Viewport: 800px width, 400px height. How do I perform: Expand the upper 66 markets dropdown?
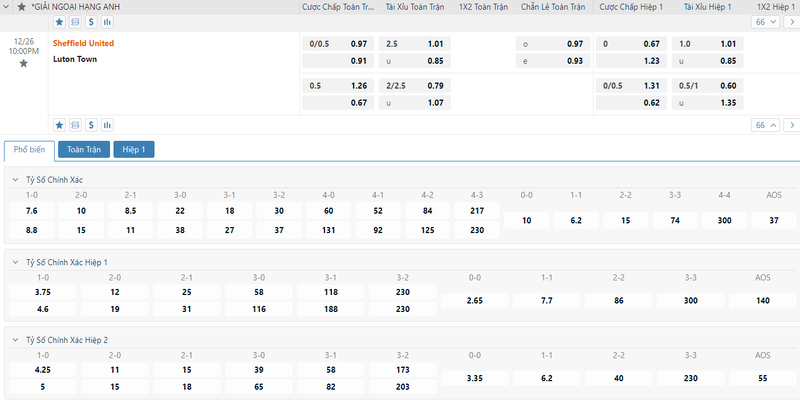[765, 22]
